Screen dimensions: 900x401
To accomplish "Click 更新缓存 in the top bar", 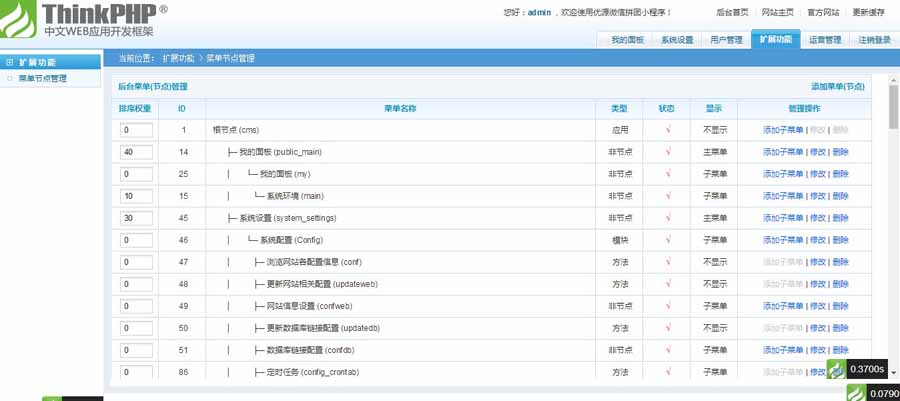I will pos(868,12).
